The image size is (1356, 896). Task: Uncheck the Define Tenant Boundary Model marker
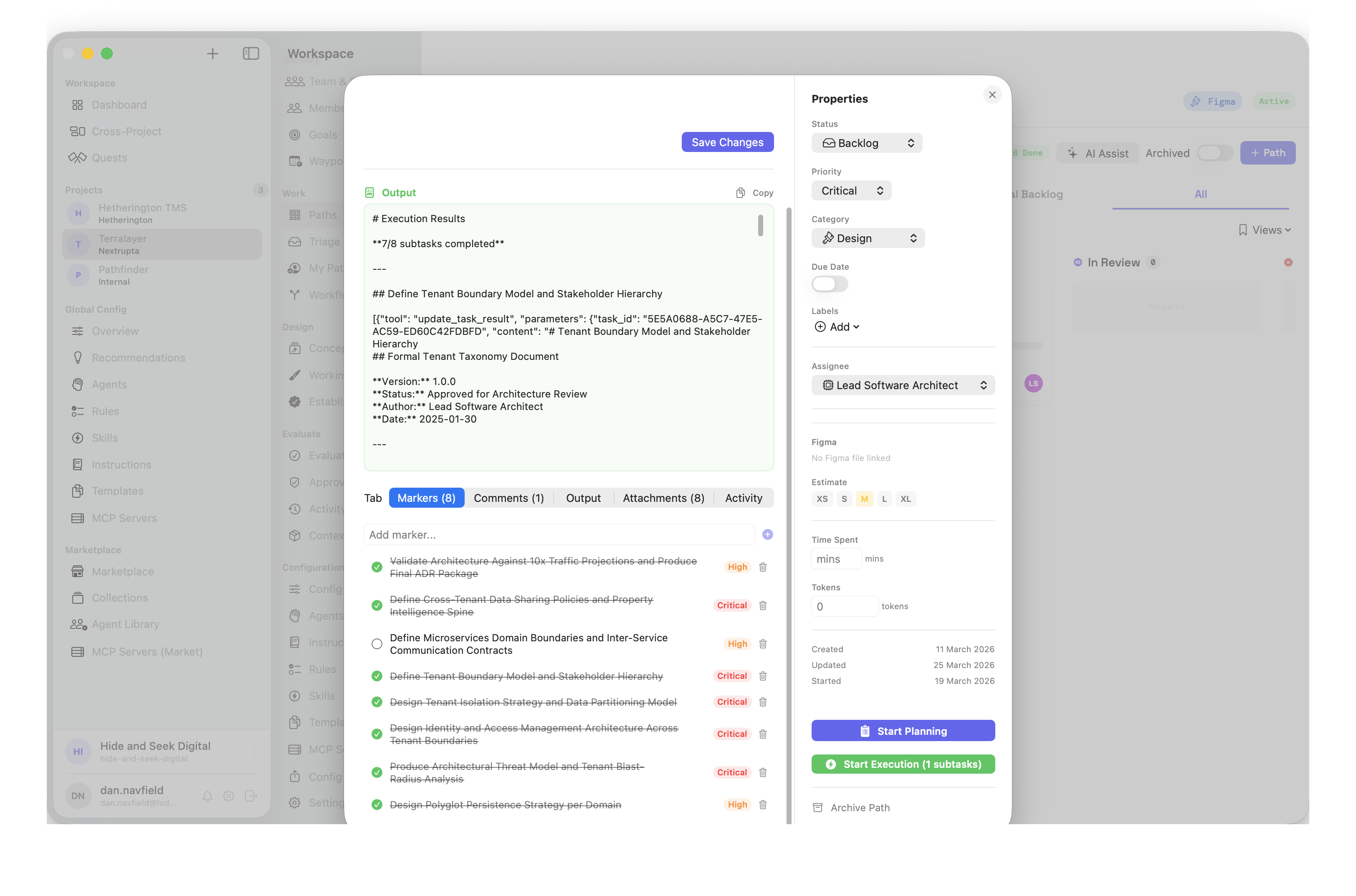click(x=377, y=676)
